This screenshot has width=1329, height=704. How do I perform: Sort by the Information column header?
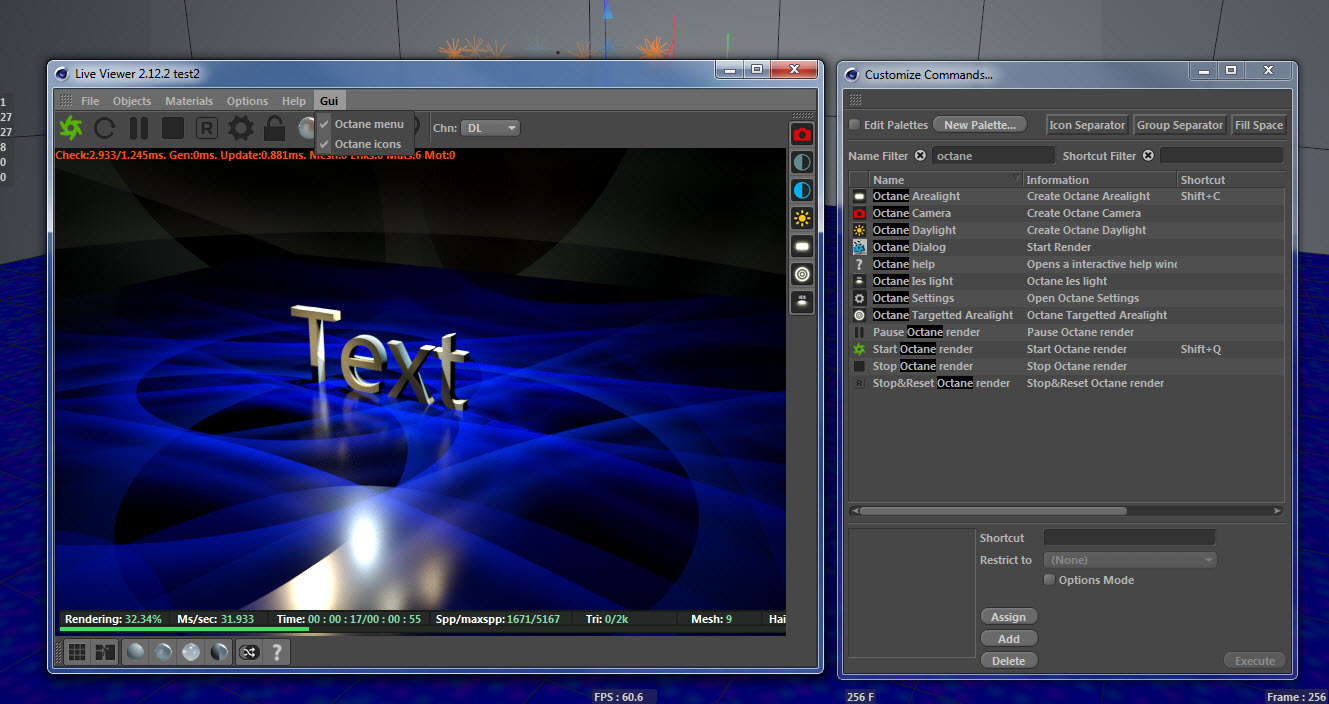[1100, 180]
